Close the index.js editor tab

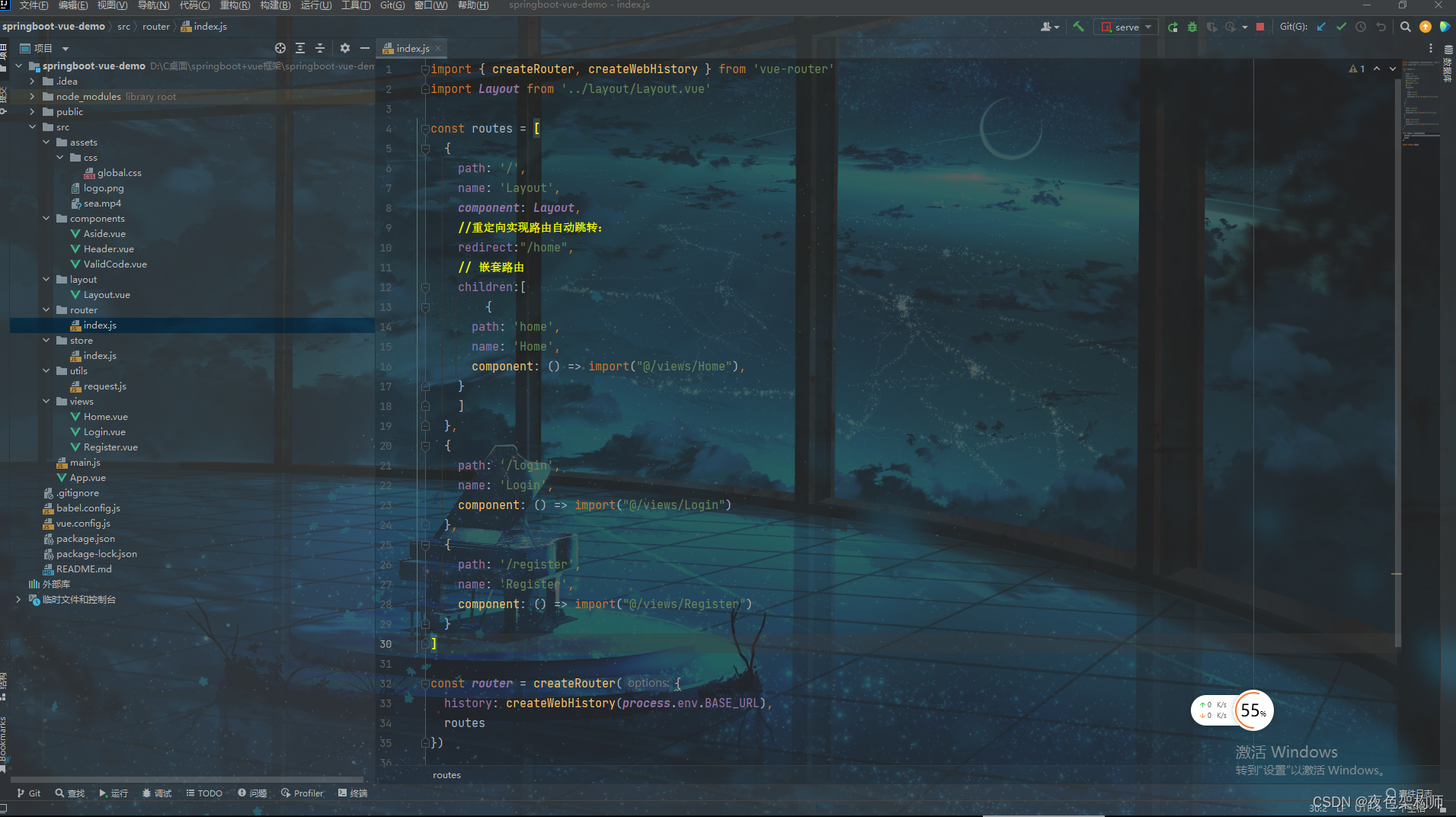tap(438, 48)
